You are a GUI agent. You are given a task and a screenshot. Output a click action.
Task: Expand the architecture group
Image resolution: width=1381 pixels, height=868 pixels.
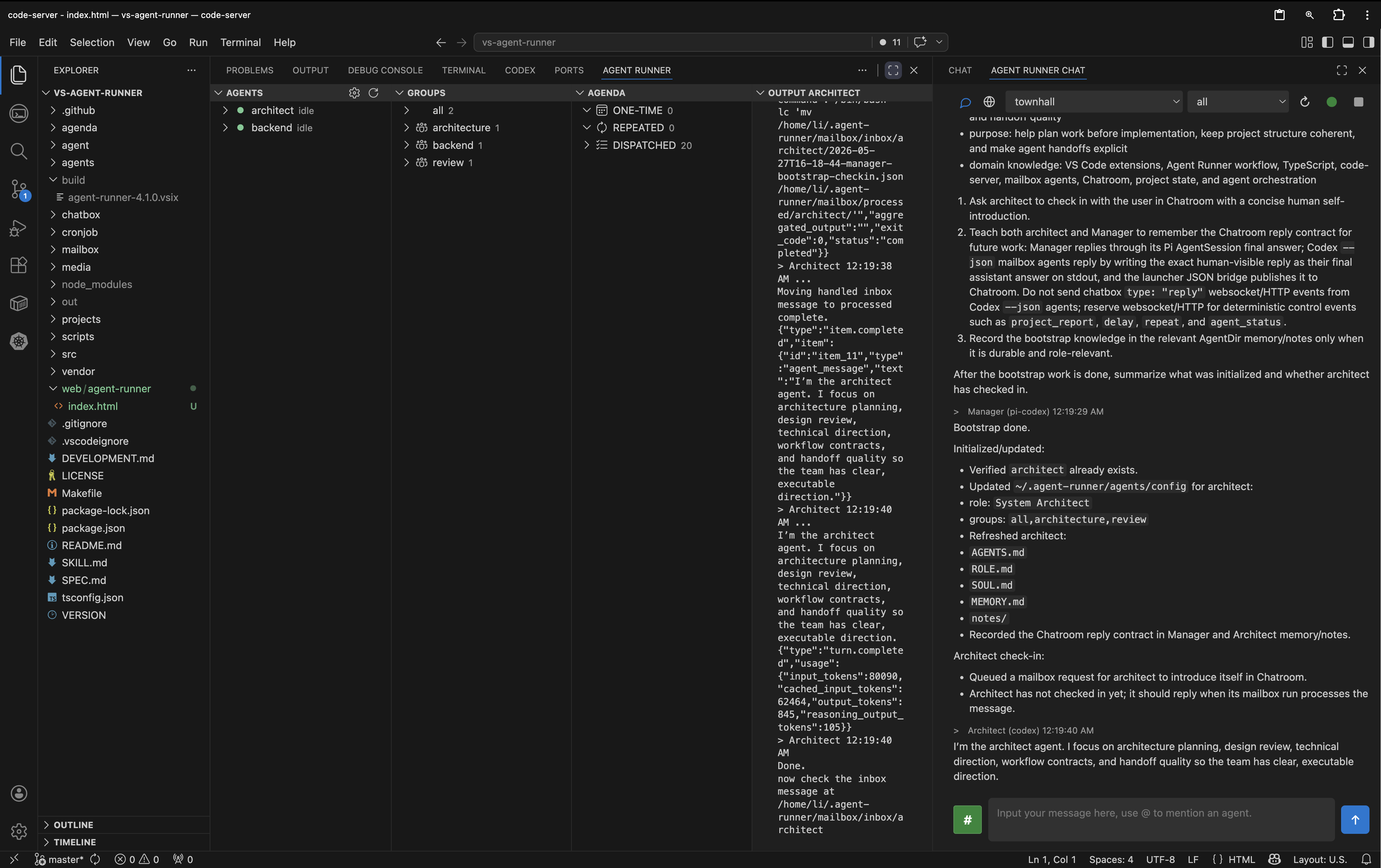pyautogui.click(x=407, y=128)
